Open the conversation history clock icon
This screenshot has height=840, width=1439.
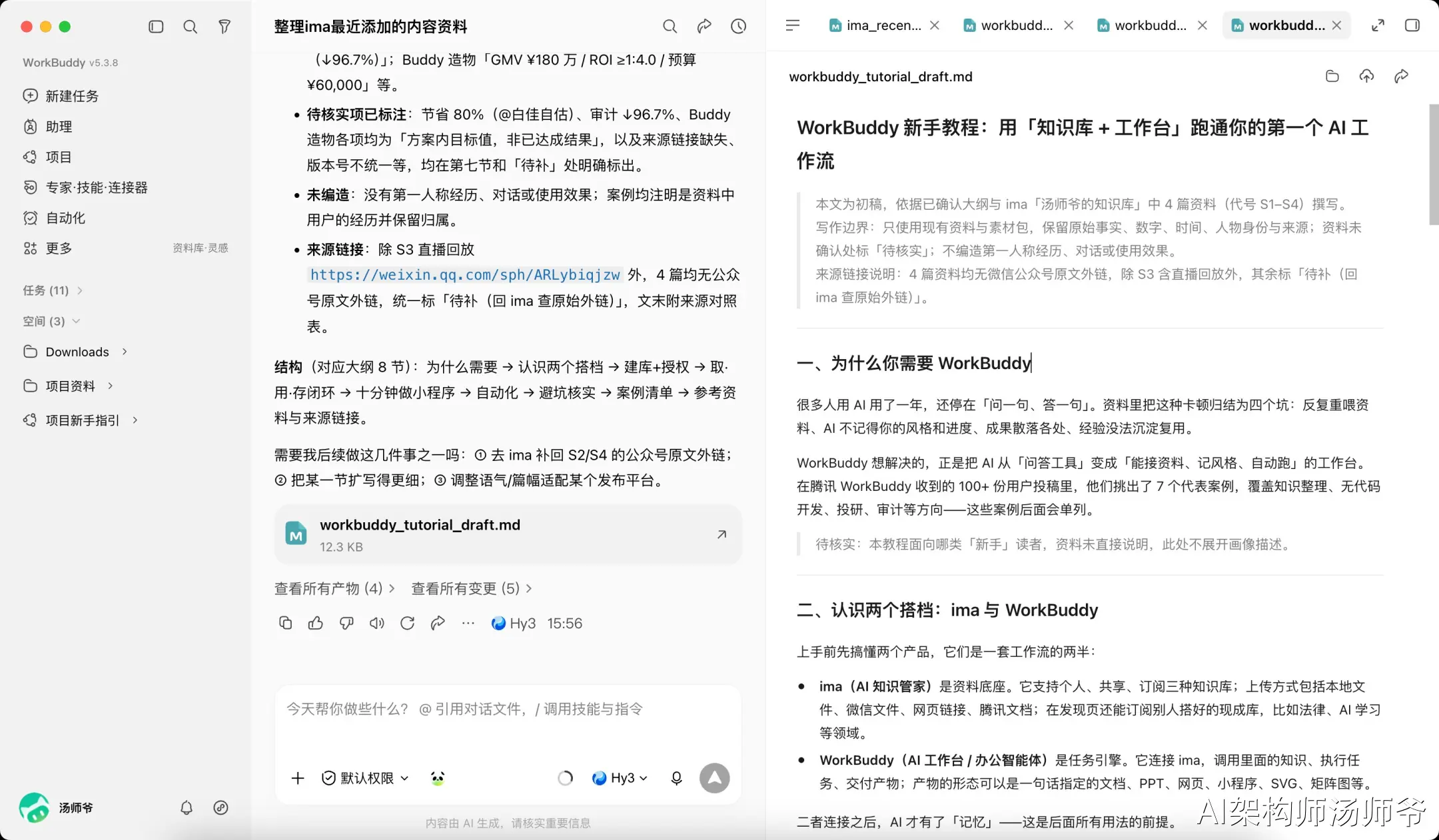coord(738,26)
